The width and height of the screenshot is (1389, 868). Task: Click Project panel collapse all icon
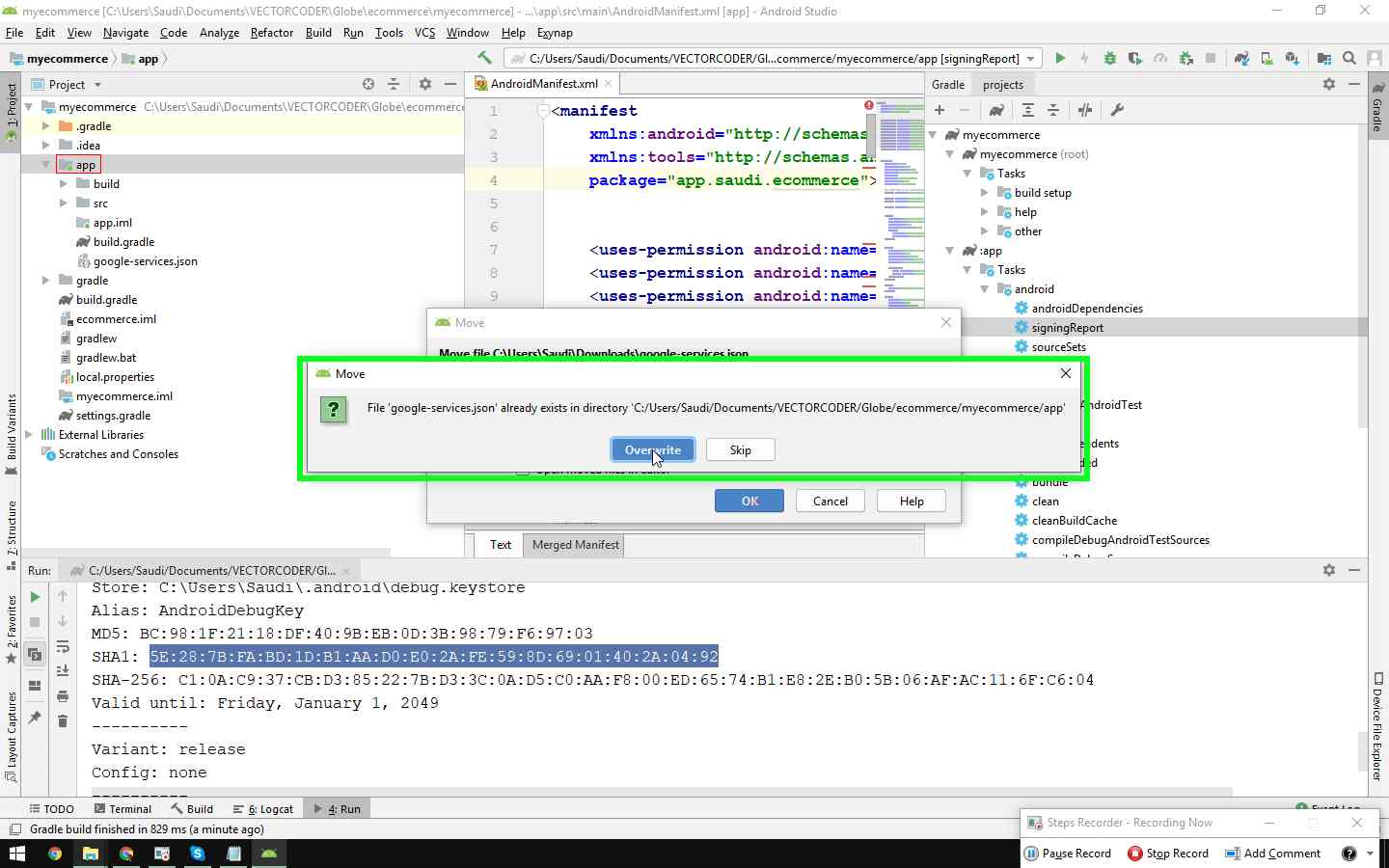tap(394, 84)
